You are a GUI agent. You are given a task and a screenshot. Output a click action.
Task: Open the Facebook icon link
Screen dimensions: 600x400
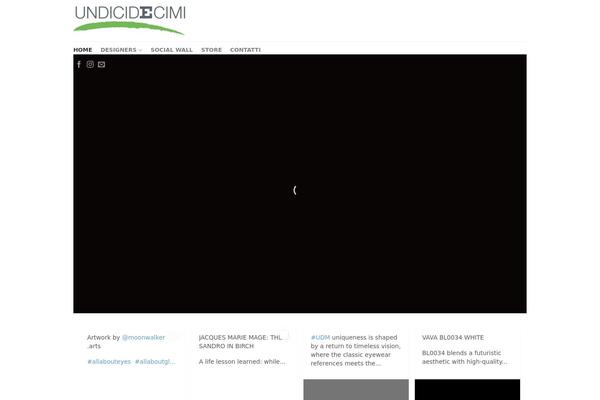79,64
